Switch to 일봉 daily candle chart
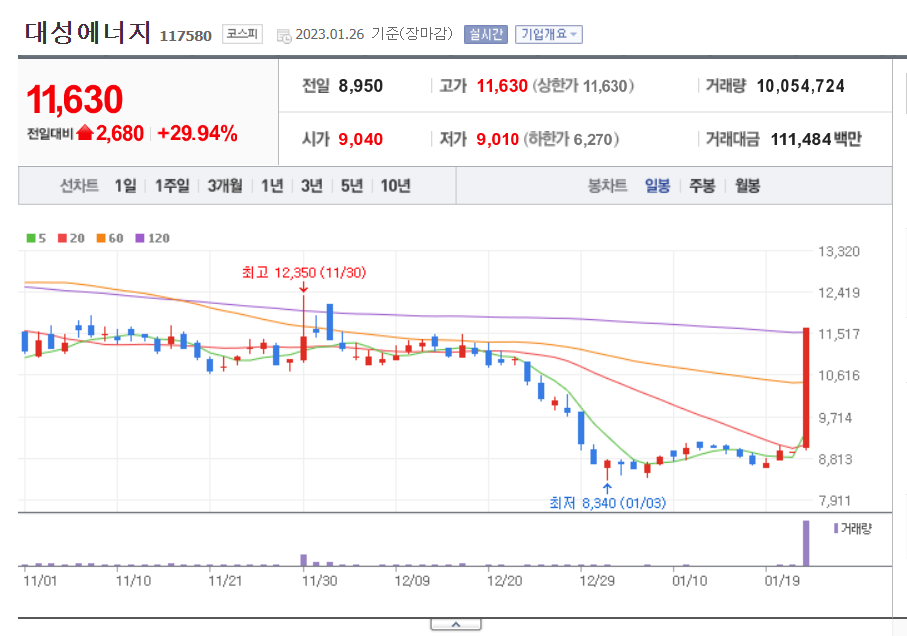Viewport: 907px width, 636px height. point(657,186)
